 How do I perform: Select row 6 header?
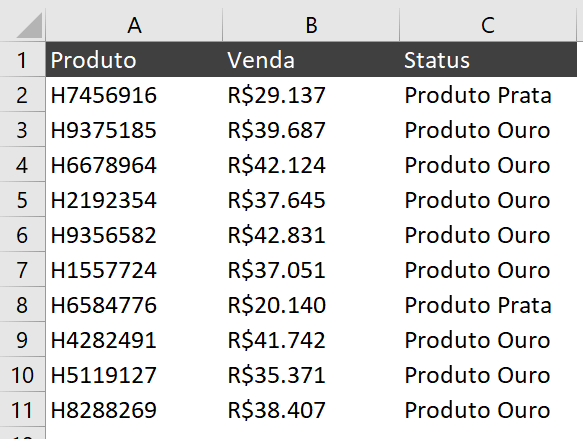(22, 235)
